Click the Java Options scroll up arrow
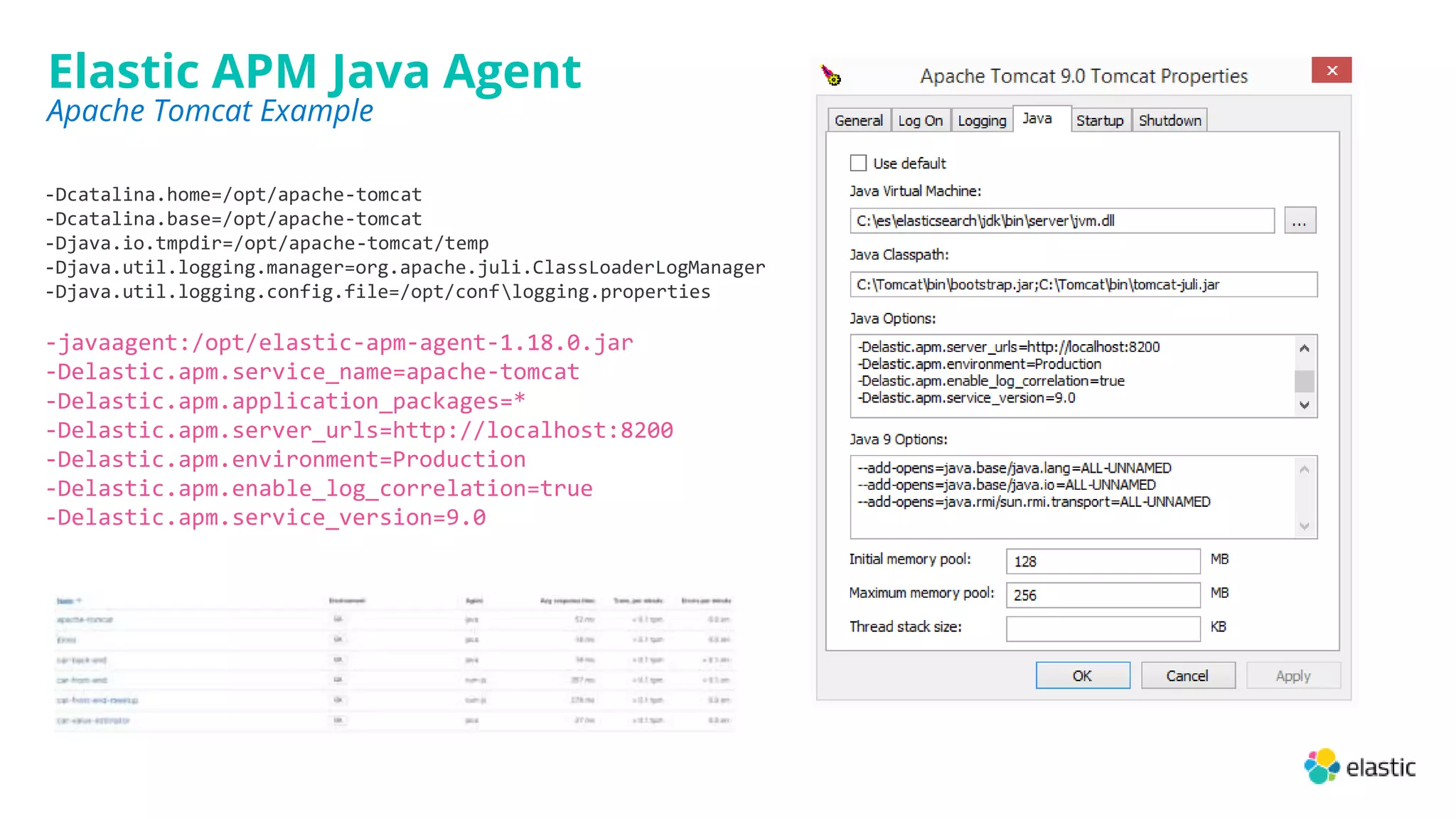 [1304, 348]
